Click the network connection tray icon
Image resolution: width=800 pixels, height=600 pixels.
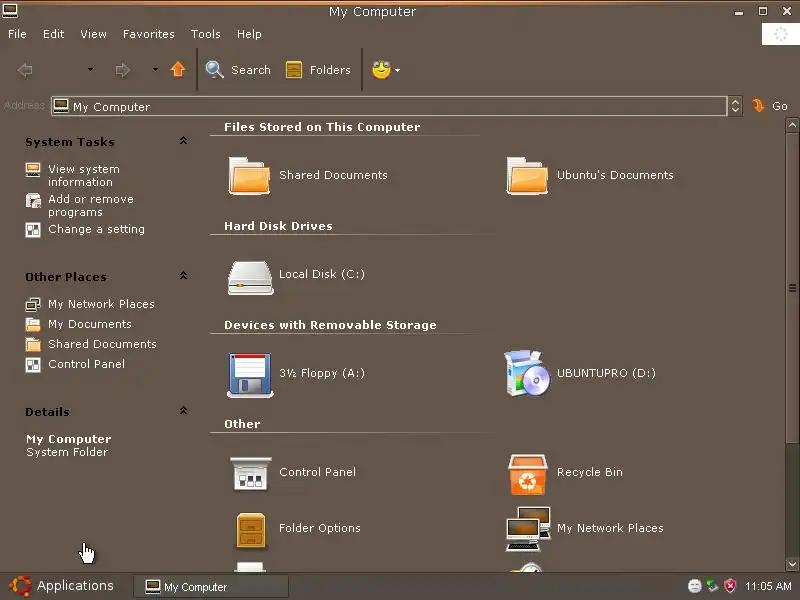pos(712,586)
